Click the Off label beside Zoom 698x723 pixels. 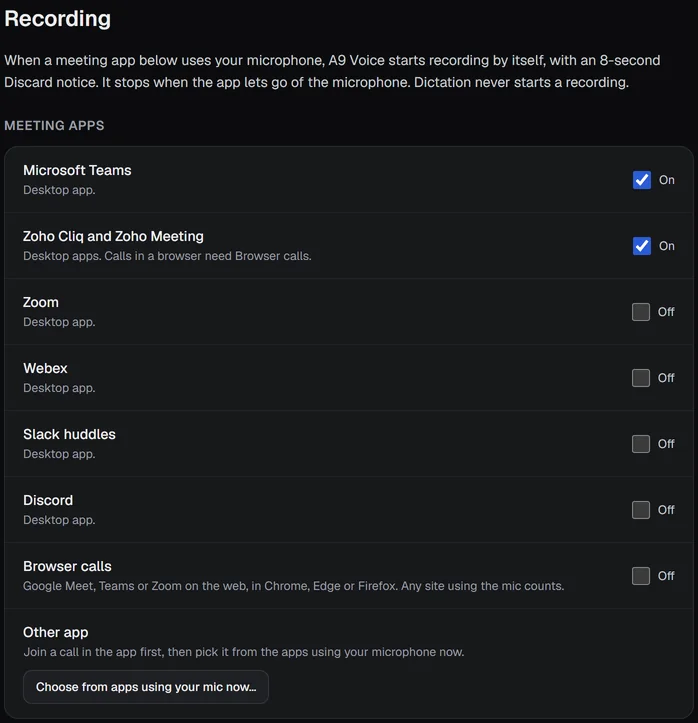click(x=666, y=312)
